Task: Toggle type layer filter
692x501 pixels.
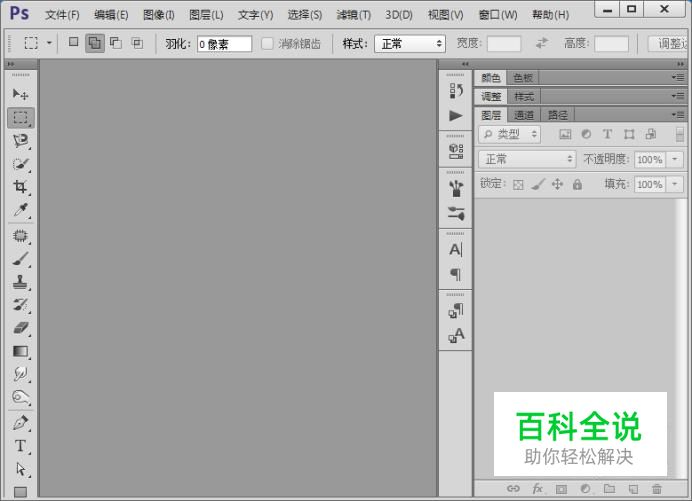Action: tap(607, 134)
